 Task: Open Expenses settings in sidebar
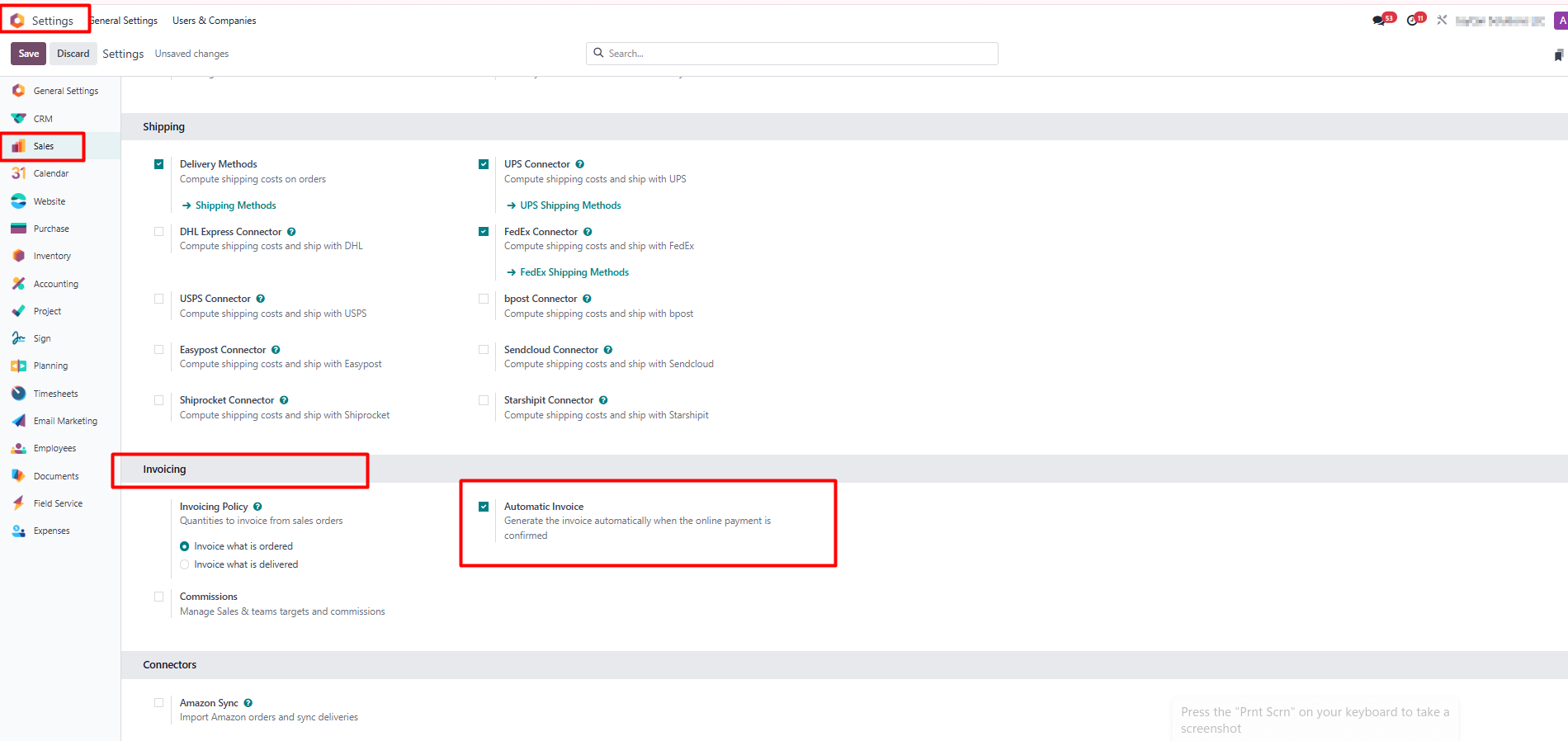coord(60,531)
